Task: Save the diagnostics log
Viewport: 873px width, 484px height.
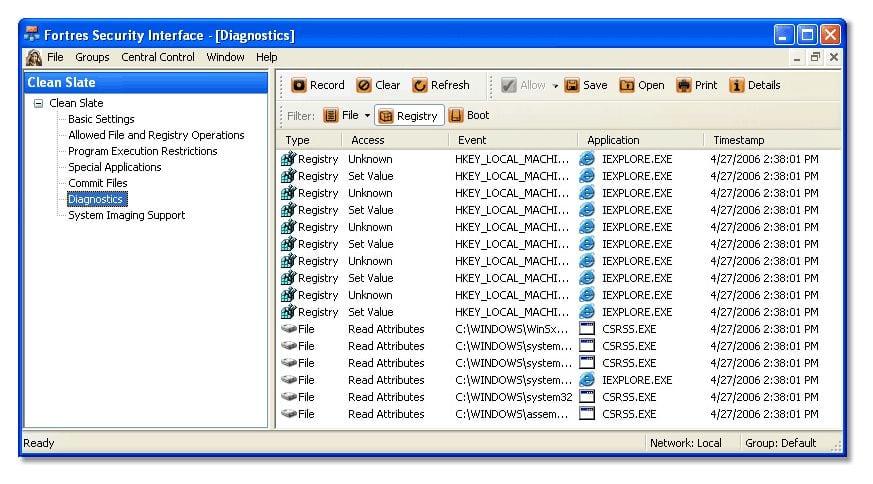Action: (586, 85)
